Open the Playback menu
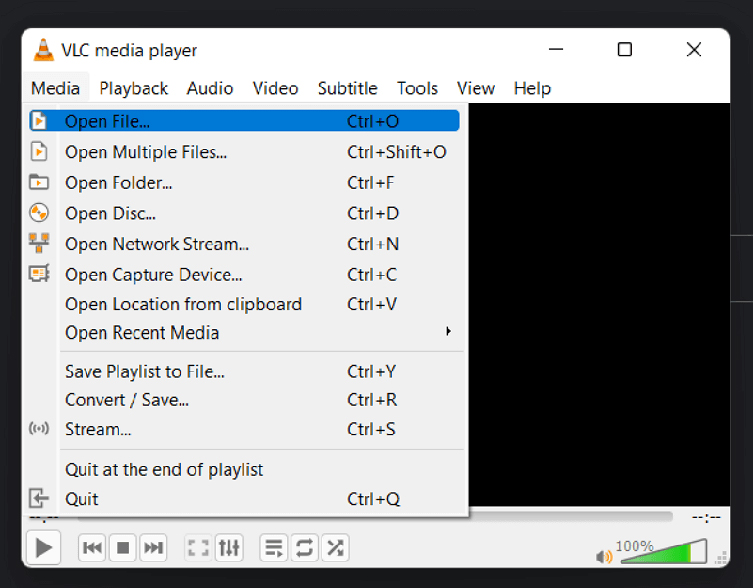The height and width of the screenshot is (588, 753). 134,88
